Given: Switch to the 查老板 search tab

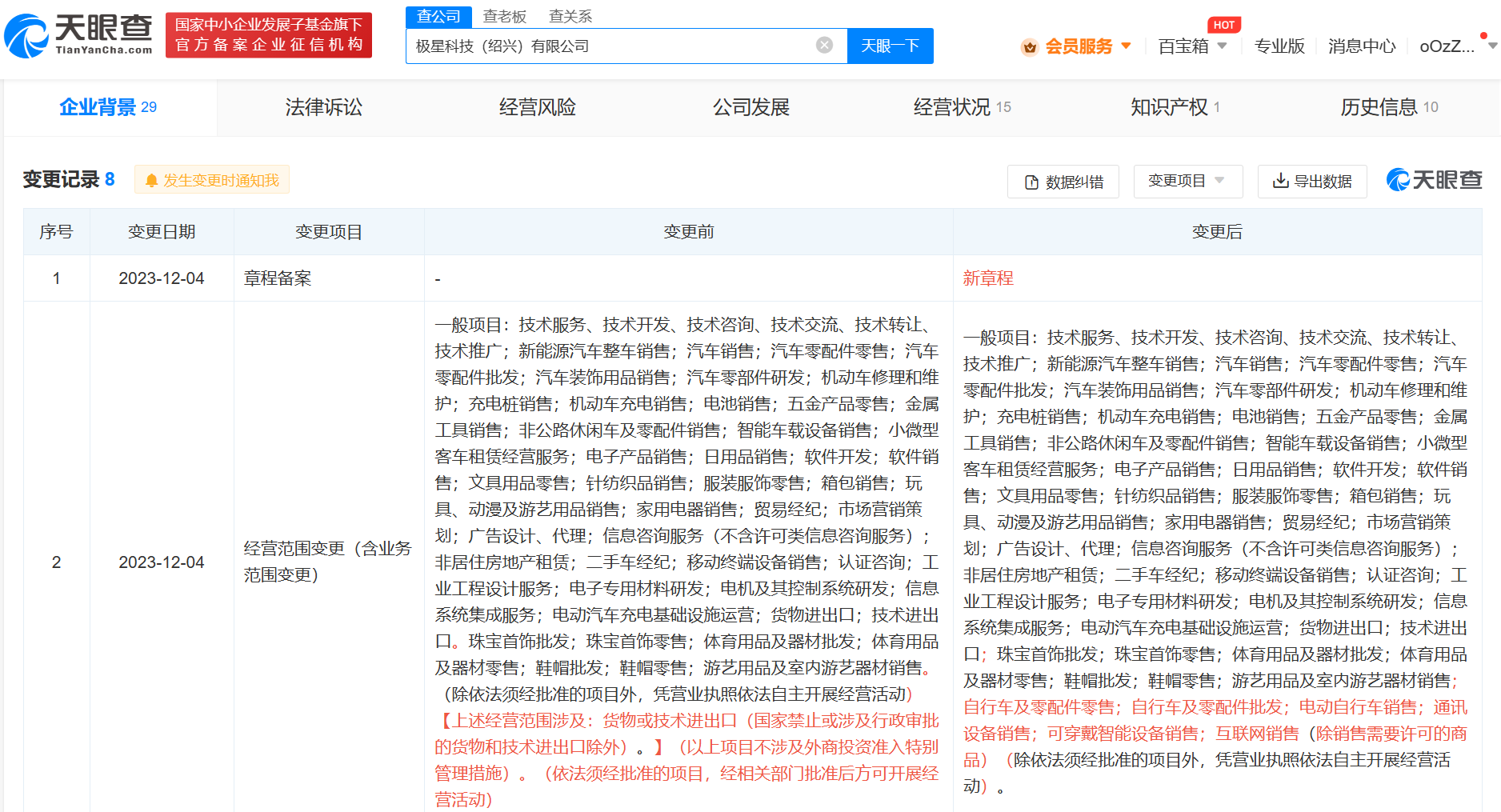Looking at the screenshot, I should tap(504, 16).
